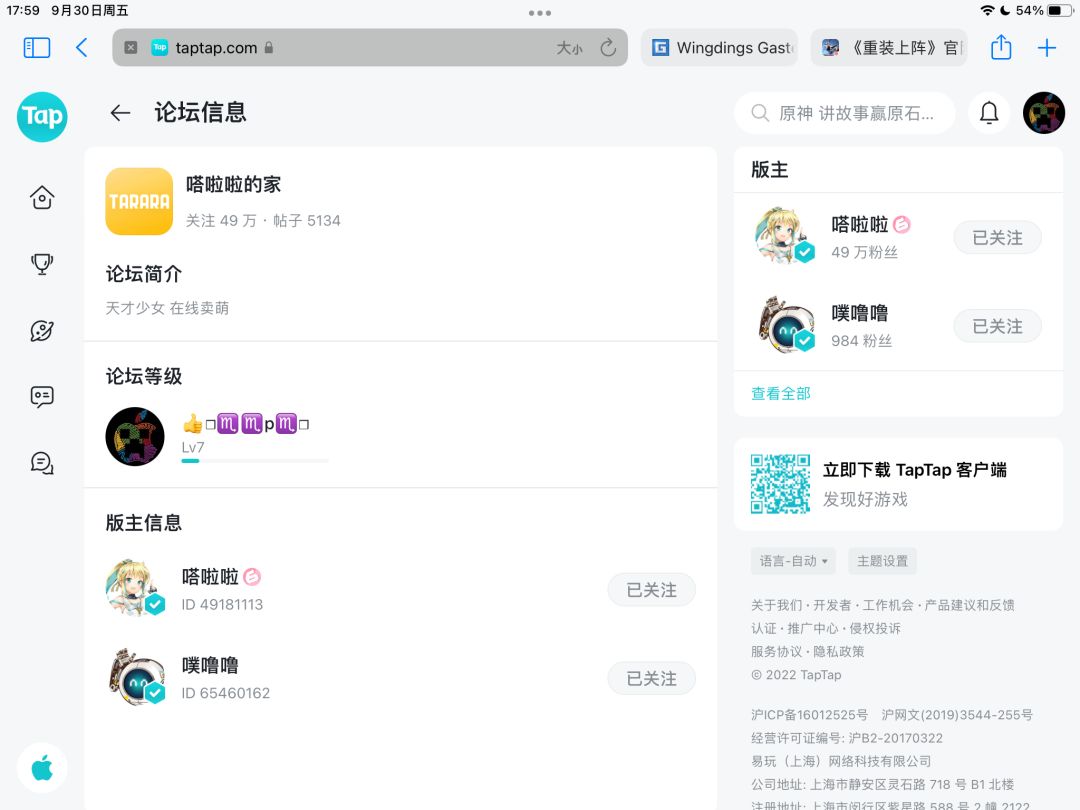Open the Safari share sheet icon

coord(1001,48)
